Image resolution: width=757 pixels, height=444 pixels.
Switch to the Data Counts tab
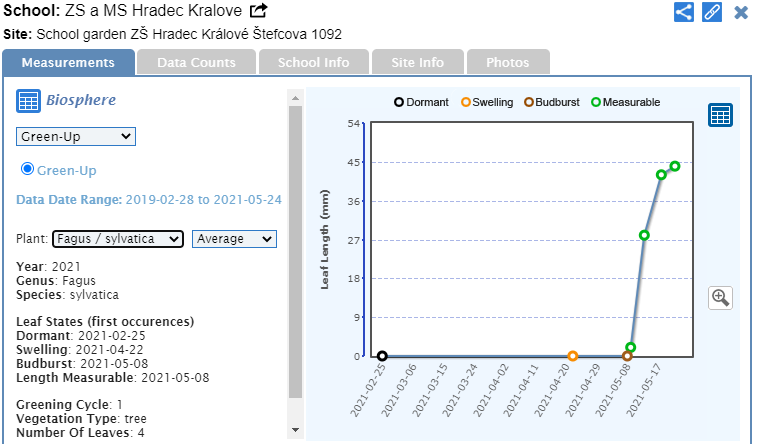click(x=196, y=62)
